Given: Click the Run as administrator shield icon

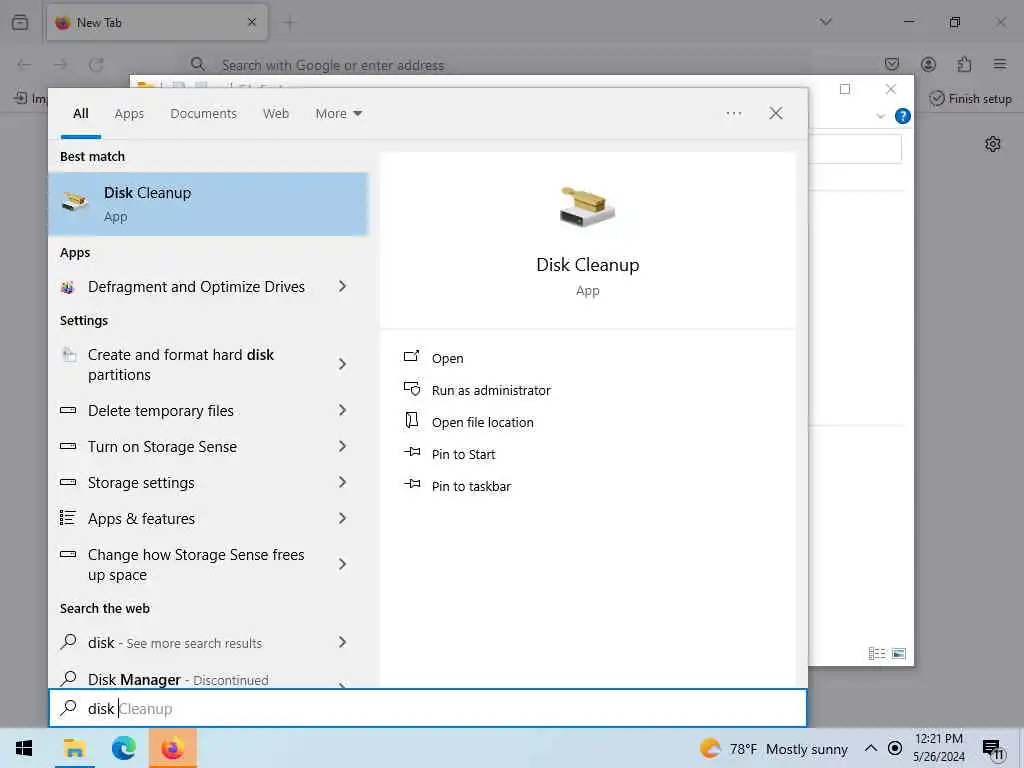Looking at the screenshot, I should coord(411,389).
